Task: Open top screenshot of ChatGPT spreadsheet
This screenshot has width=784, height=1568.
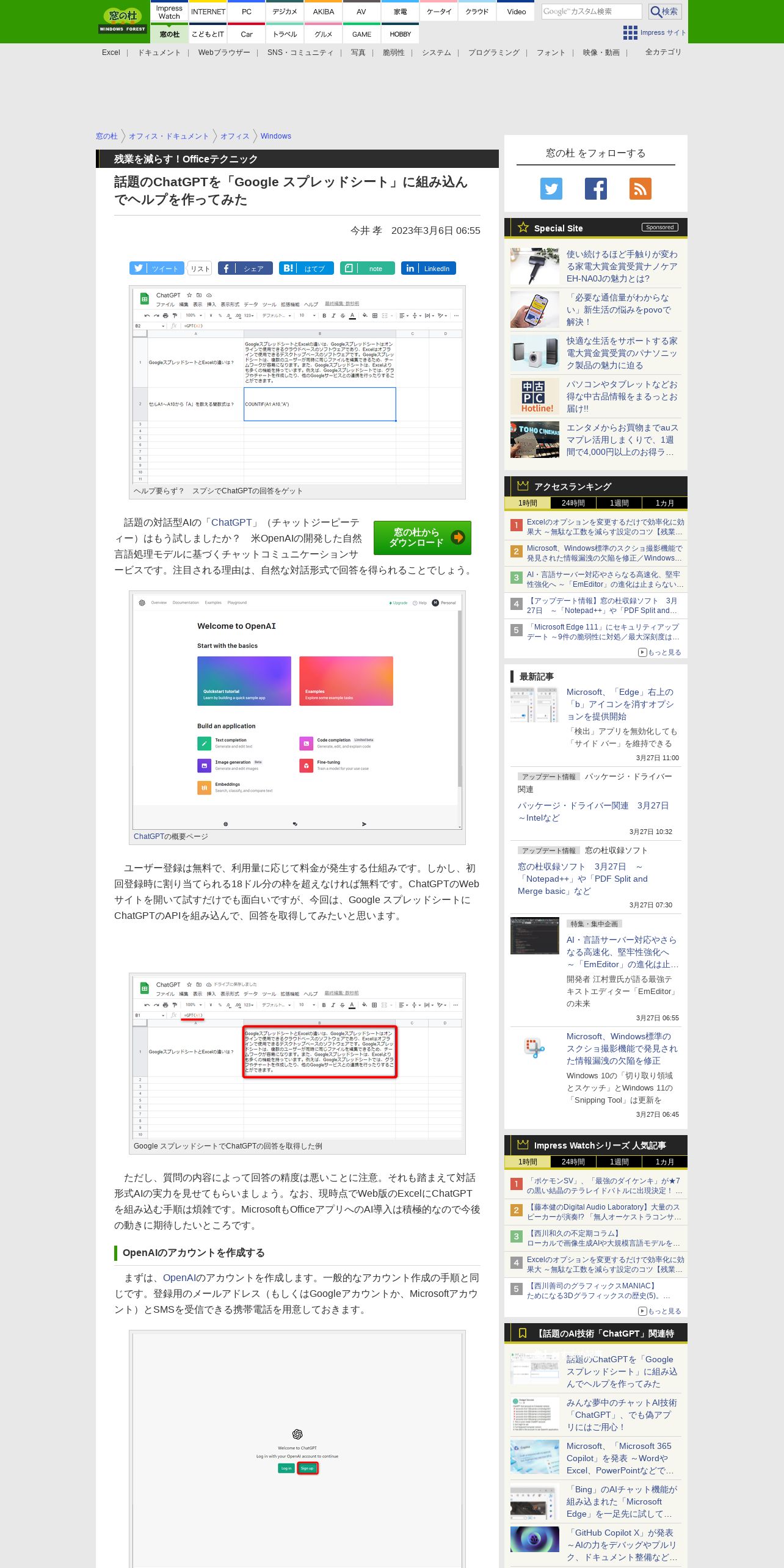Action: pyautogui.click(x=297, y=386)
